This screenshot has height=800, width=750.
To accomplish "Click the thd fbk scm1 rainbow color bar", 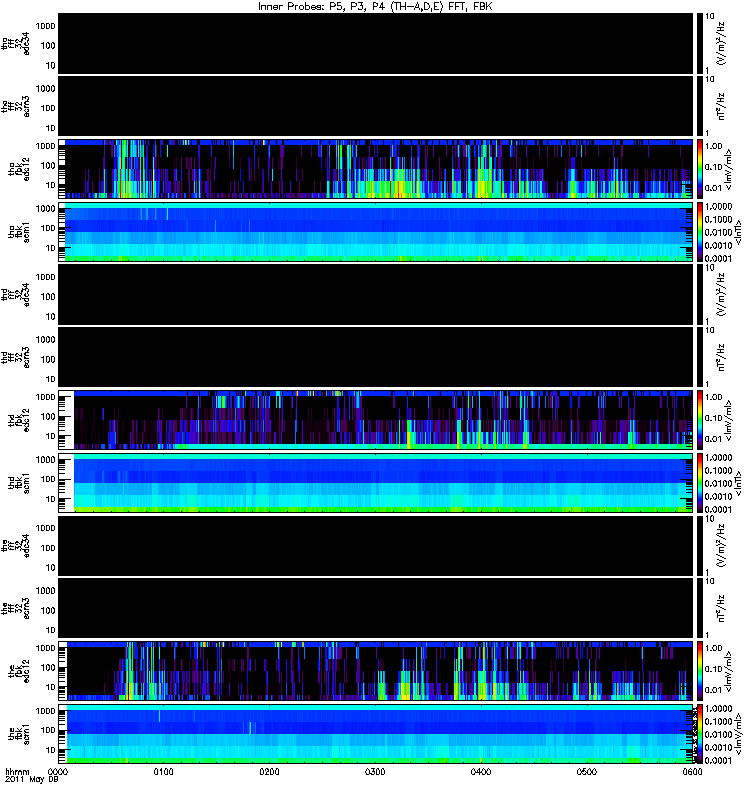I will click(700, 483).
